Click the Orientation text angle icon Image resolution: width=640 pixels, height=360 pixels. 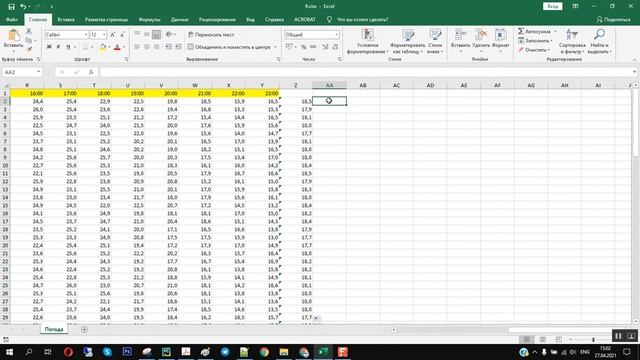[x=169, y=35]
